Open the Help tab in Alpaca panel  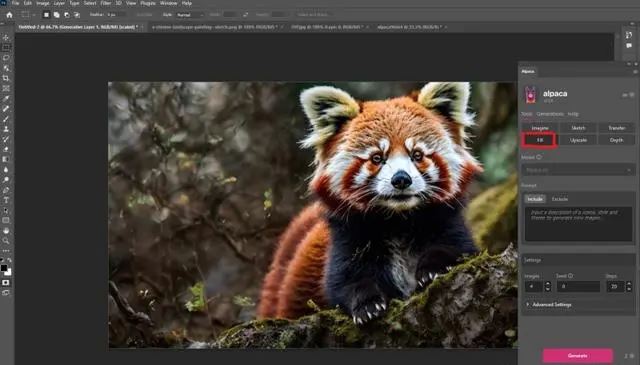[x=573, y=114]
